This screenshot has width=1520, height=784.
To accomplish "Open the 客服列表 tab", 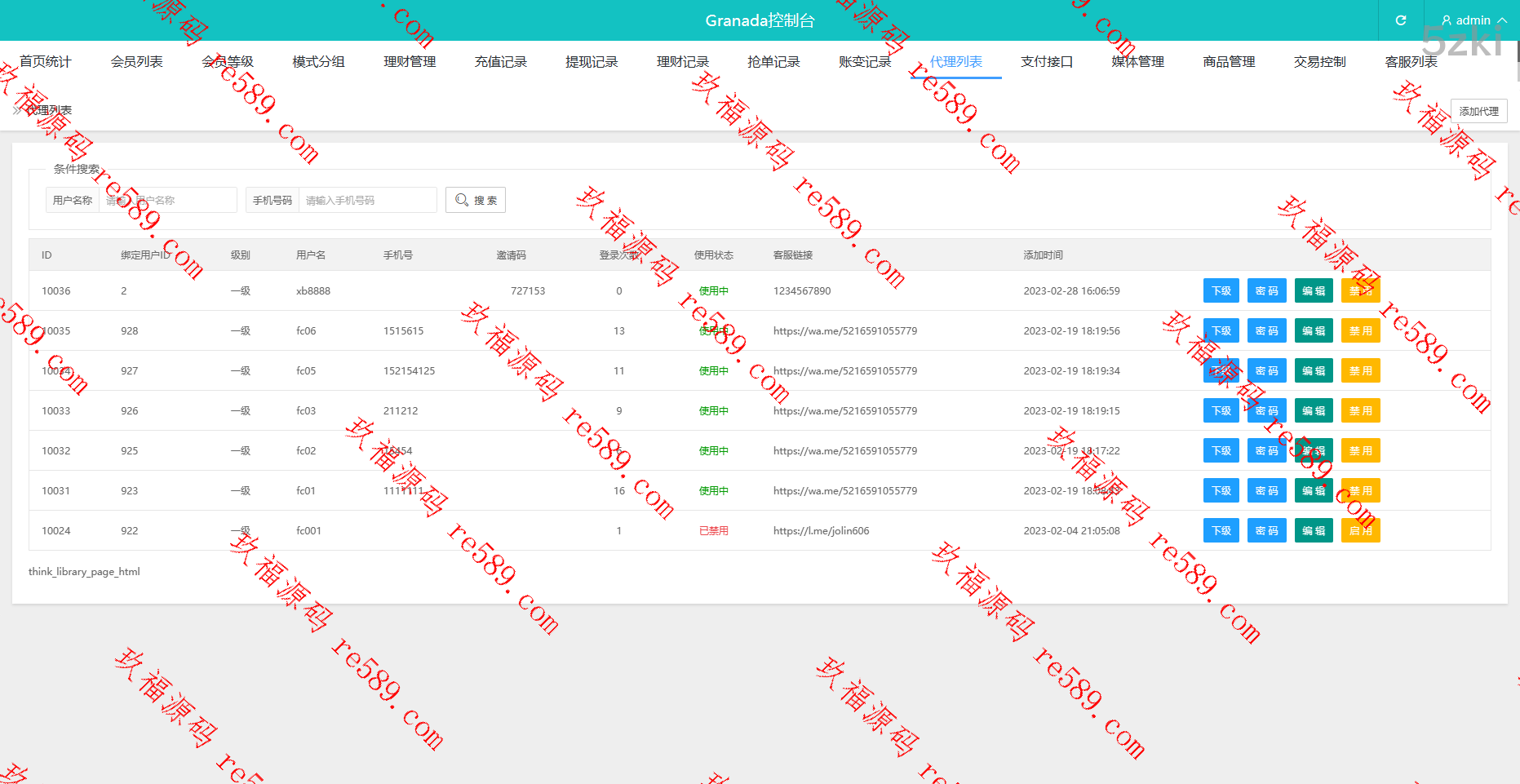I will 1411,62.
